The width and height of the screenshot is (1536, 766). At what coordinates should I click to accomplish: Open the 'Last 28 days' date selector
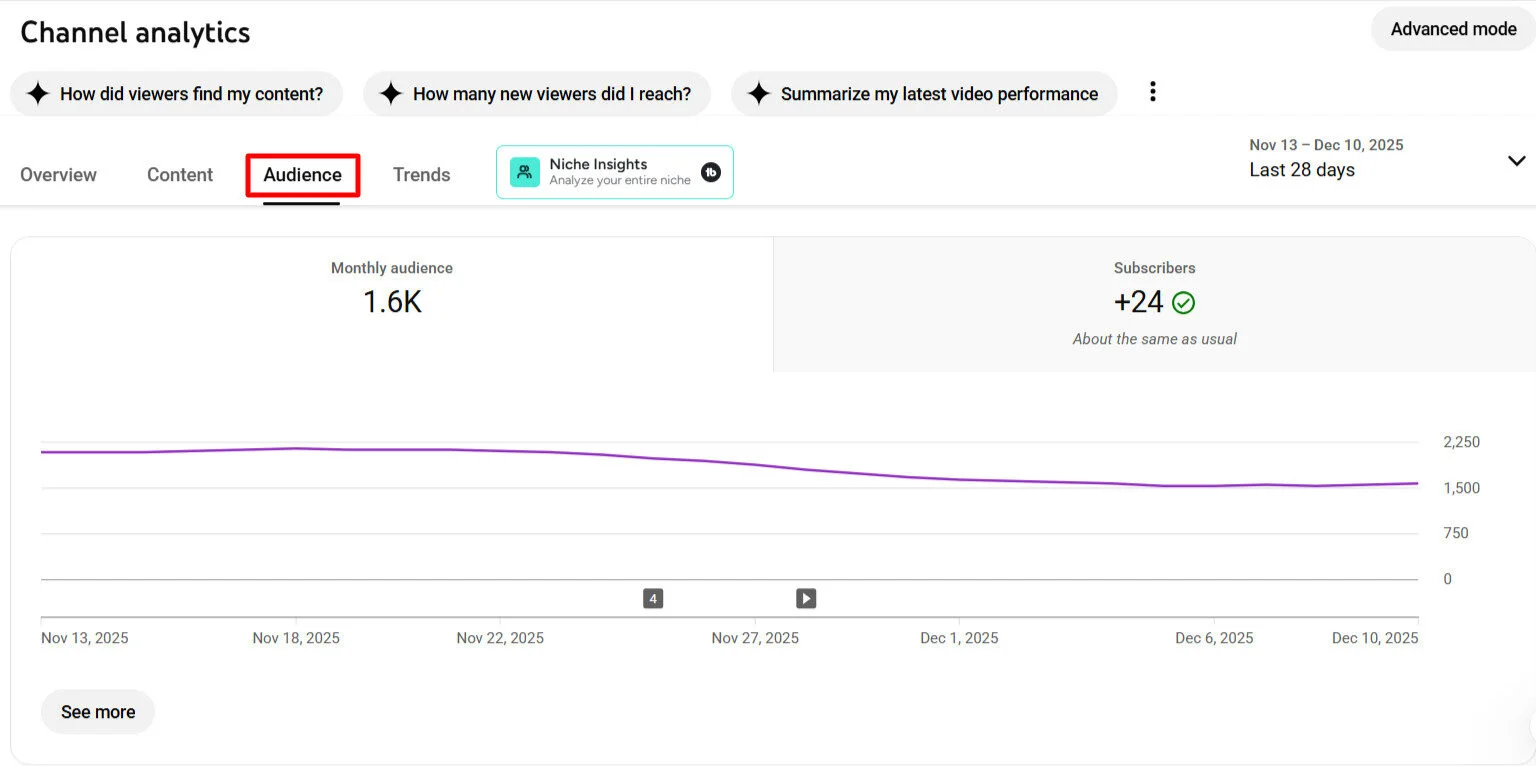coord(1302,169)
